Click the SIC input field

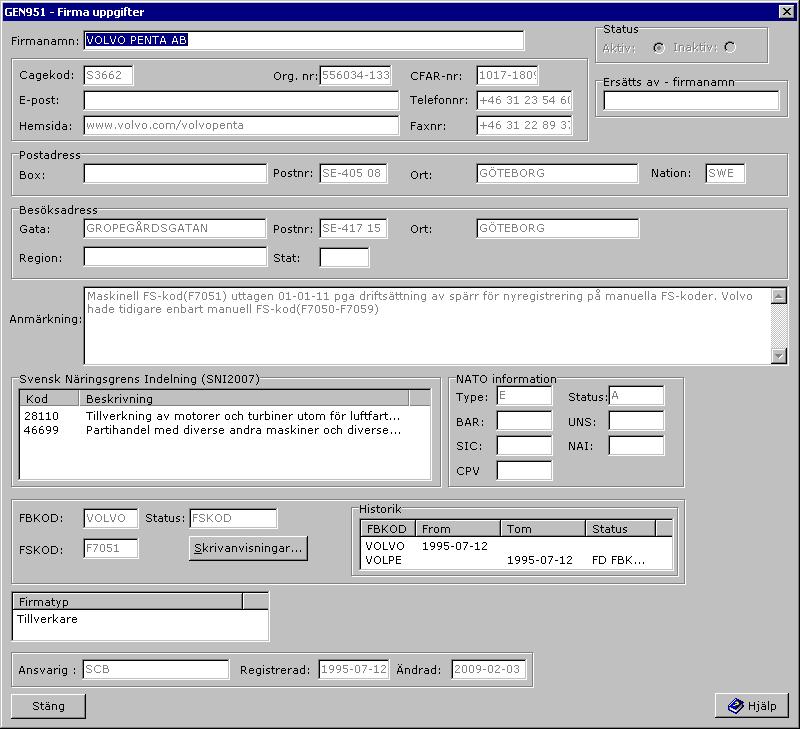(x=524, y=445)
